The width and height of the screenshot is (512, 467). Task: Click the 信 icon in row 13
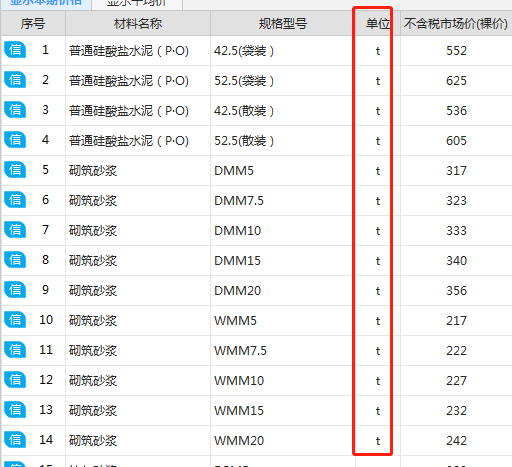coord(15,410)
